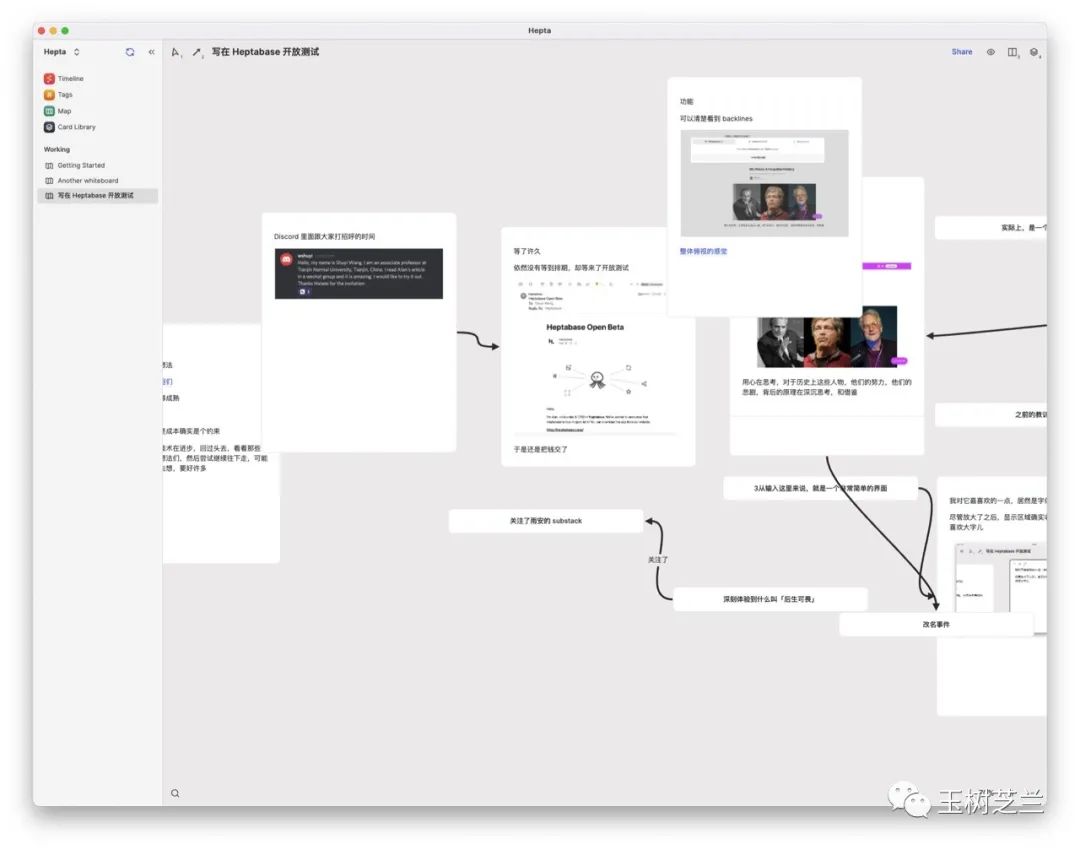Select the card 3从输入这里来说
Viewport: 1080px width, 850px height.
820,488
